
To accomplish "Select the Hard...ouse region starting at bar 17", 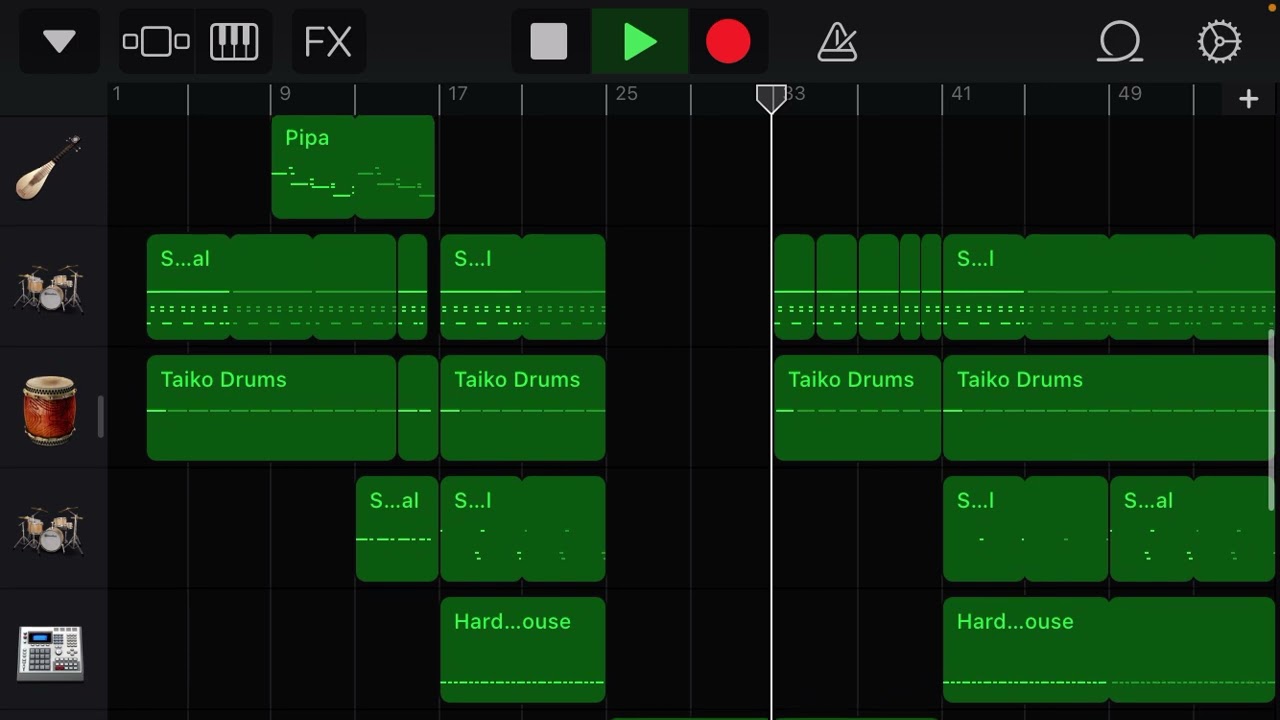I will 523,650.
